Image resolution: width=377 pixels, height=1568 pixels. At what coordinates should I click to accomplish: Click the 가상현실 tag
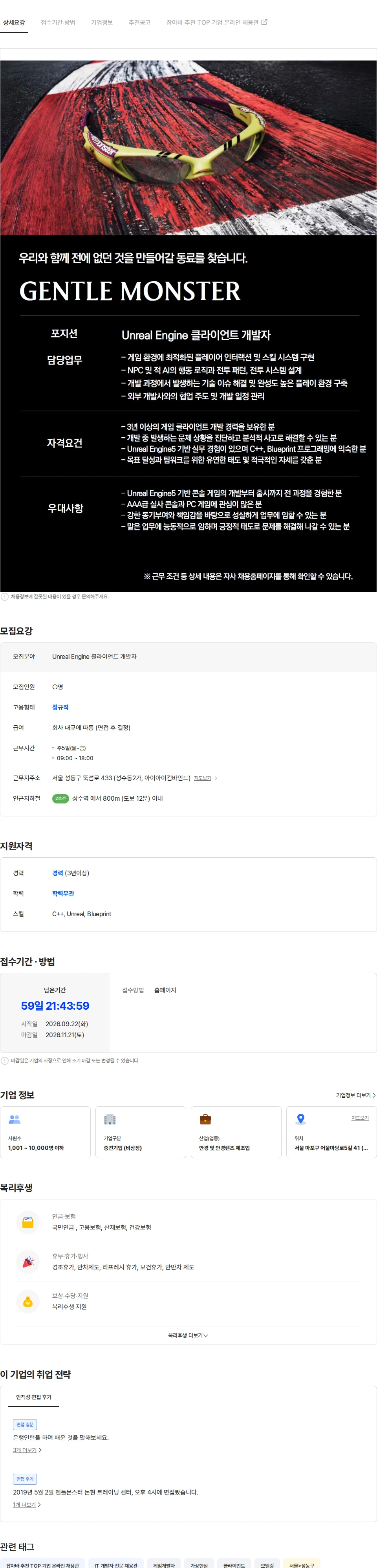pos(199,1564)
